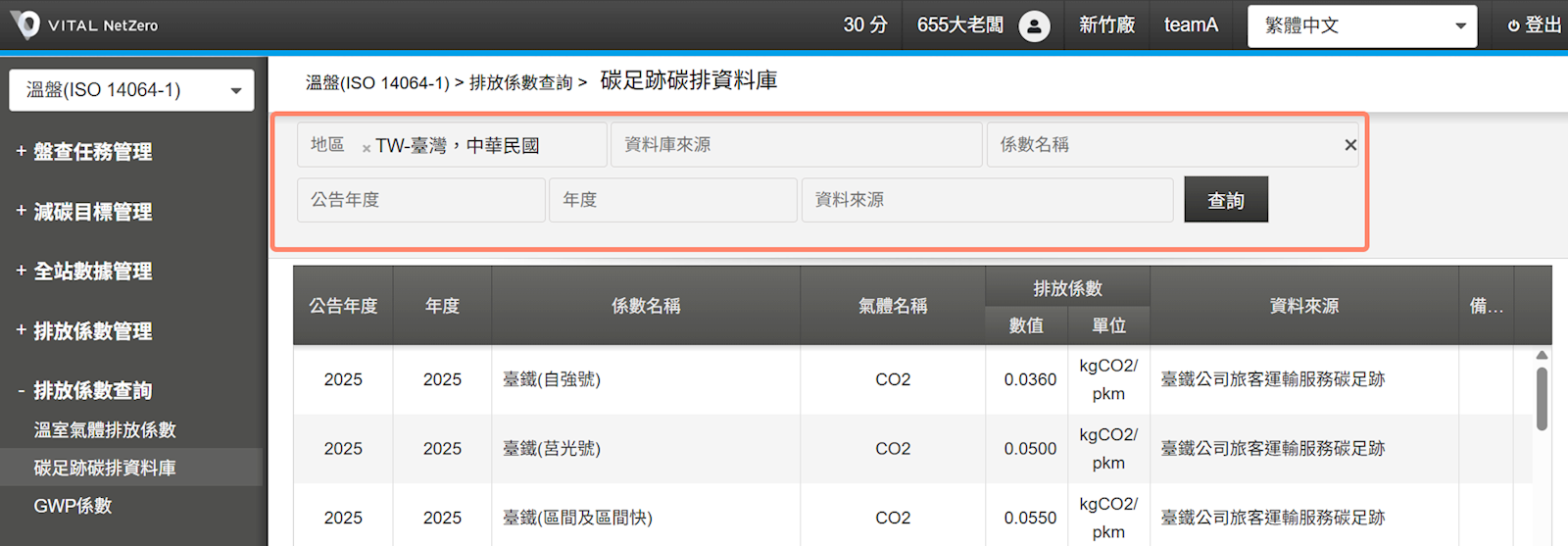The image size is (1568, 546).
Task: Collapse the 排放係數查詢 section
Action: coord(84,391)
